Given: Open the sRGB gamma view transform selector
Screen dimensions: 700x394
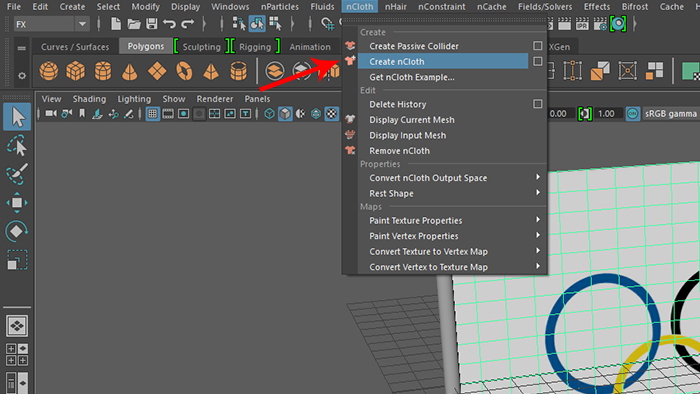Looking at the screenshot, I should [x=671, y=114].
